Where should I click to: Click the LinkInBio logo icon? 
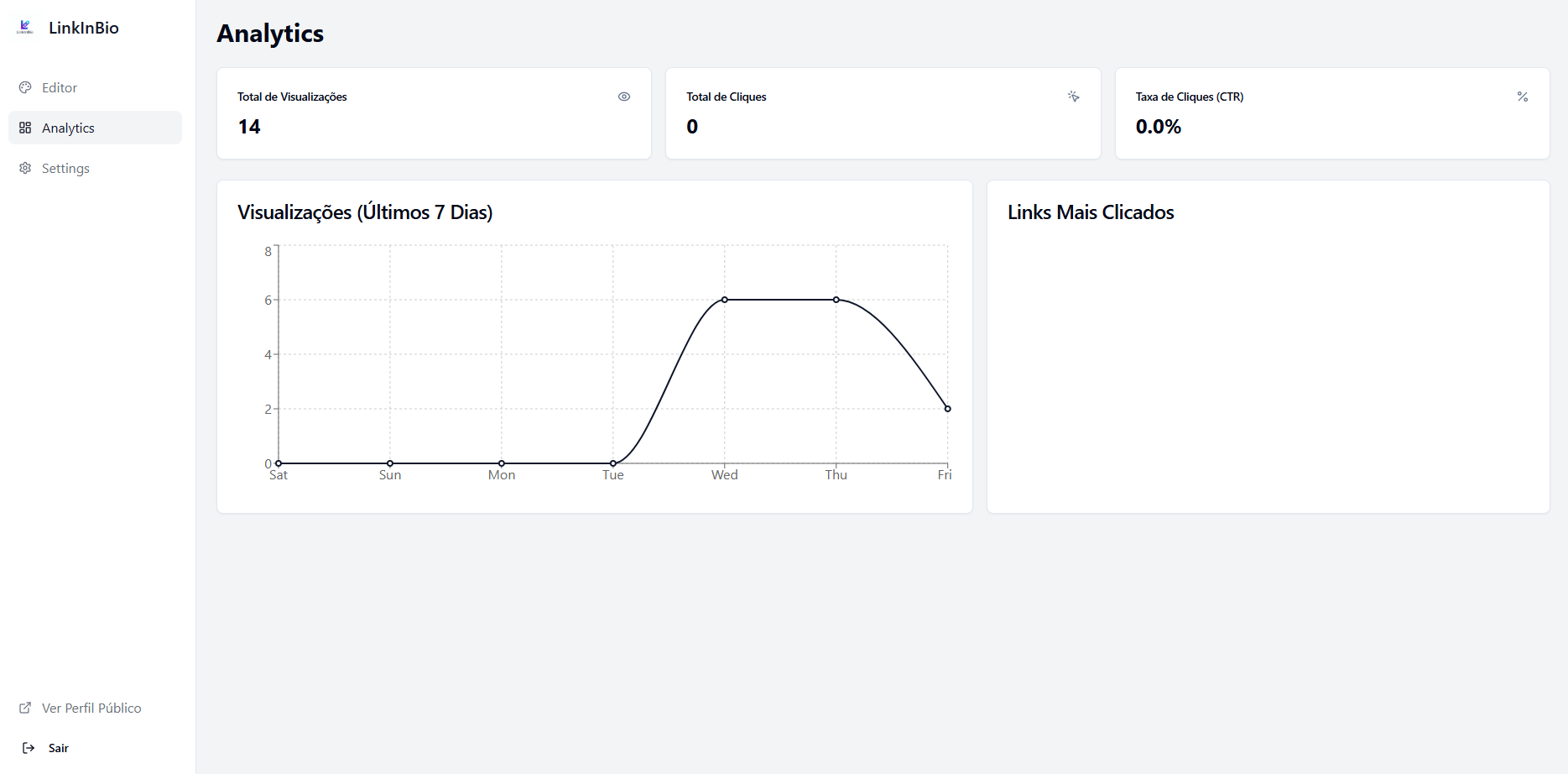click(x=25, y=28)
